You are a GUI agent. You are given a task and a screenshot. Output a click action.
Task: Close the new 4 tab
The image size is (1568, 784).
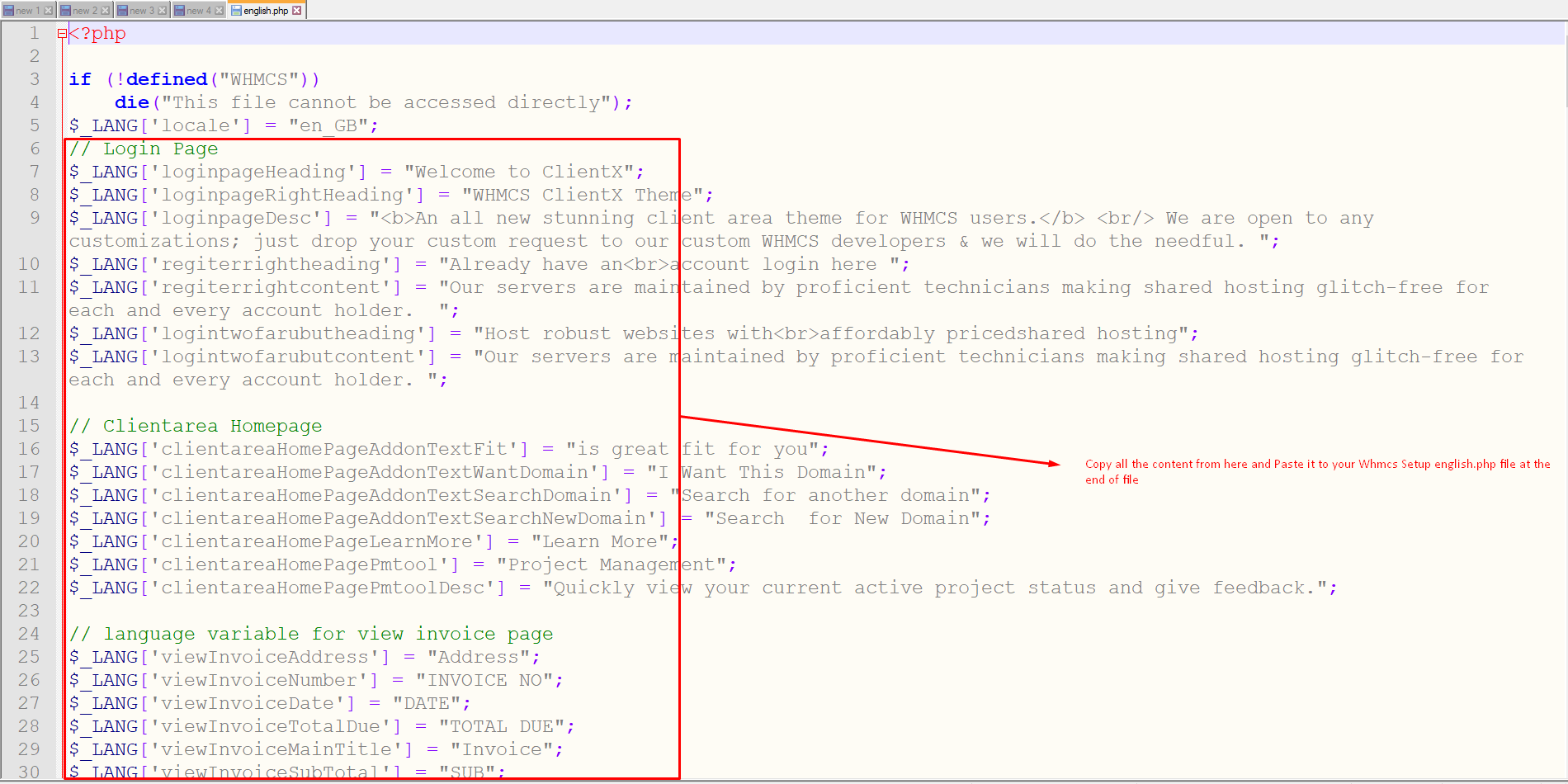(220, 11)
